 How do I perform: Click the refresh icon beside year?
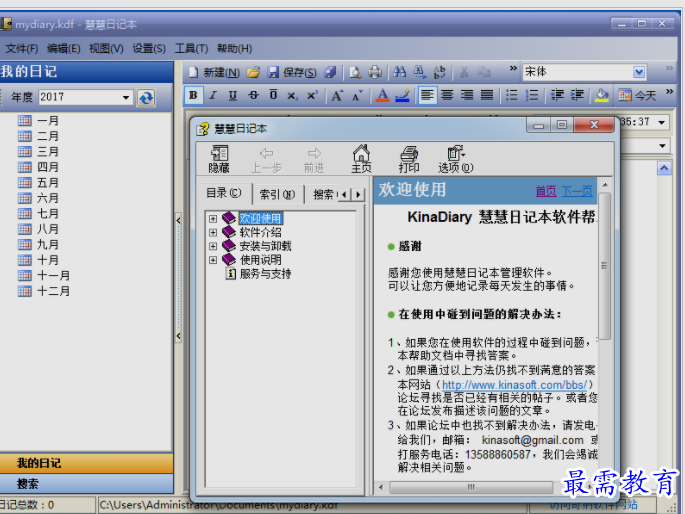click(x=146, y=97)
